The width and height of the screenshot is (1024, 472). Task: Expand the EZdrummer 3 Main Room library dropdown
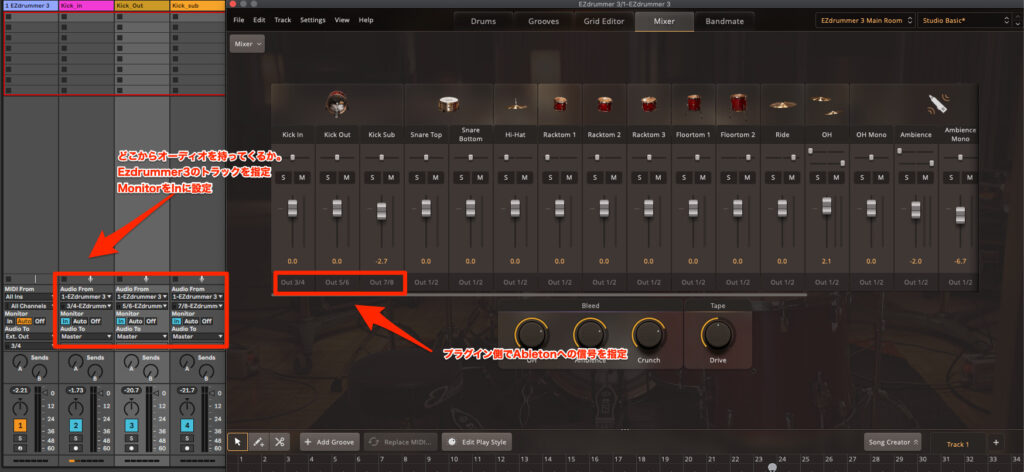(864, 20)
